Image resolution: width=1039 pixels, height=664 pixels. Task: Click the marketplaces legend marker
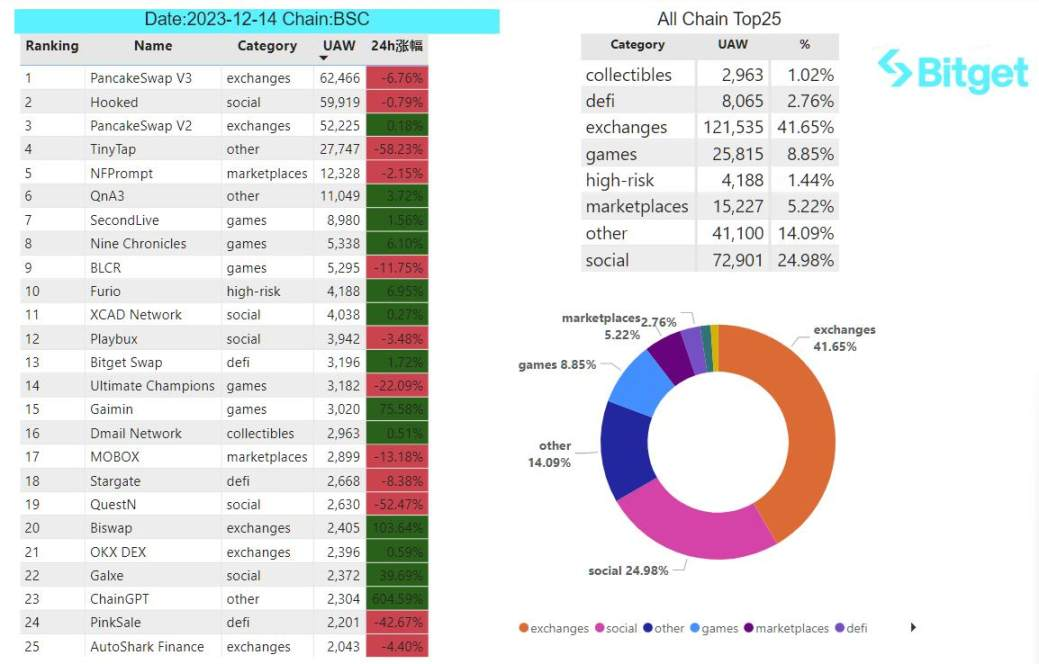749,628
